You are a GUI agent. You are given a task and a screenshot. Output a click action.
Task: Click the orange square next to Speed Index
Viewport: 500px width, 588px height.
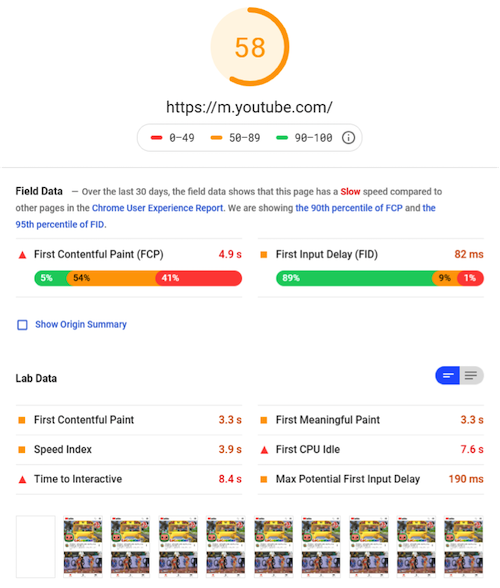click(x=22, y=449)
